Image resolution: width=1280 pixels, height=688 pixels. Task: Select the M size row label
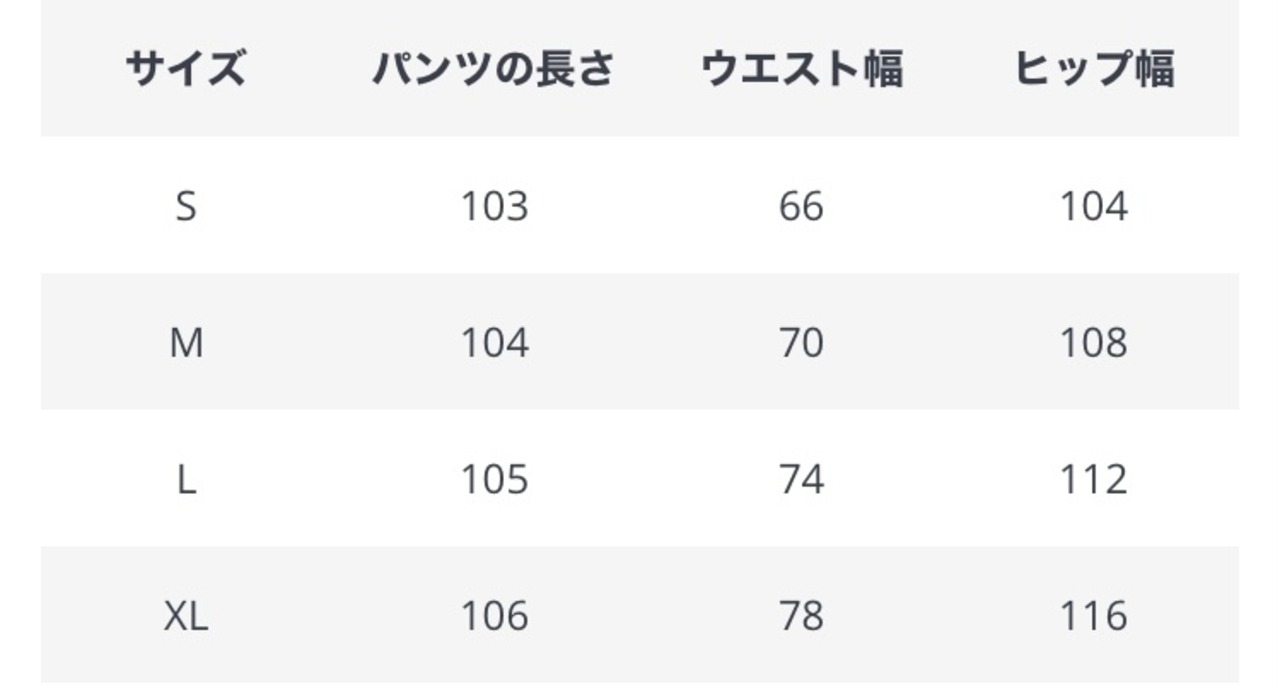pos(186,344)
